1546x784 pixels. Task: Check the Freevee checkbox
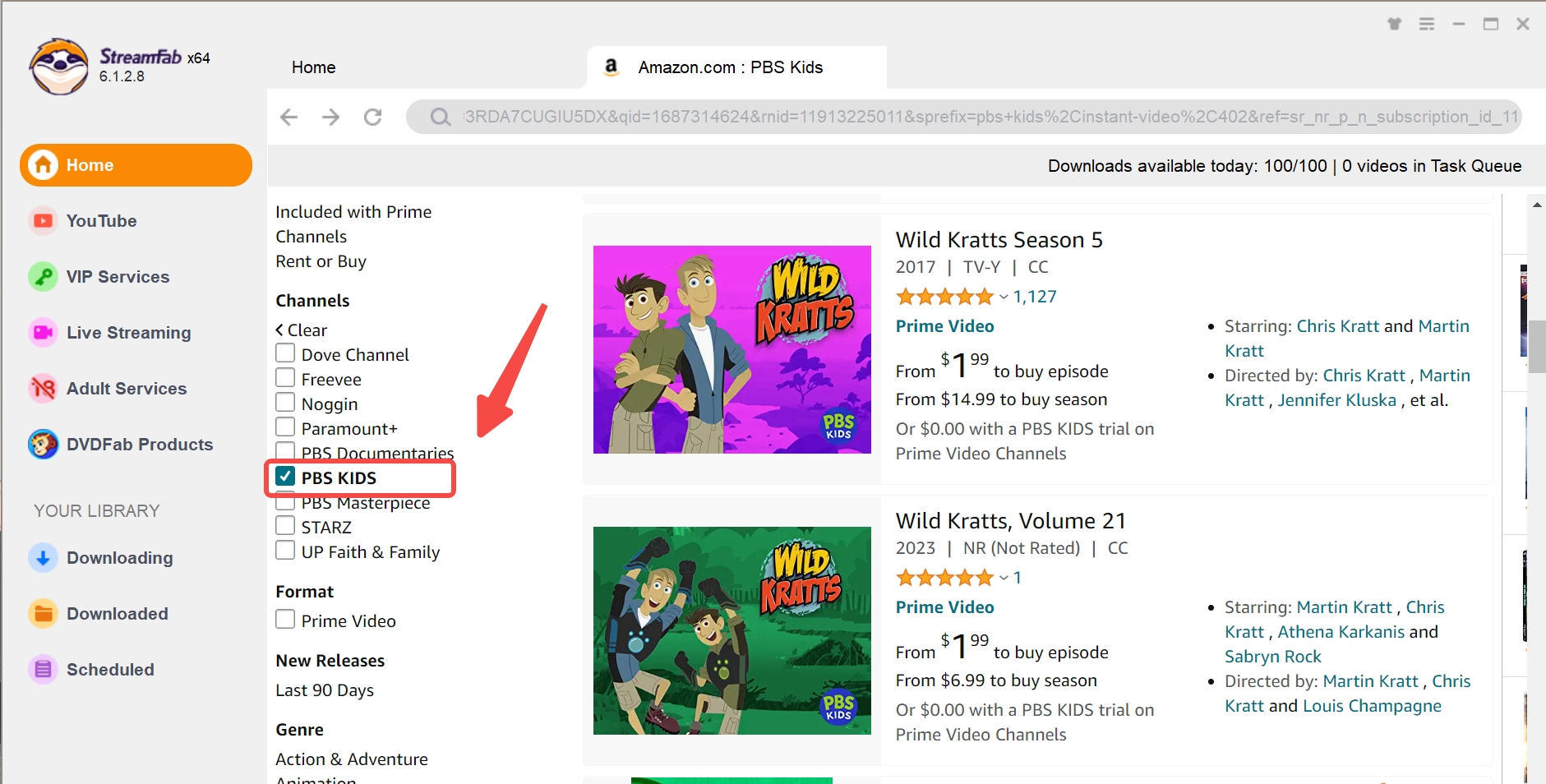pos(285,378)
